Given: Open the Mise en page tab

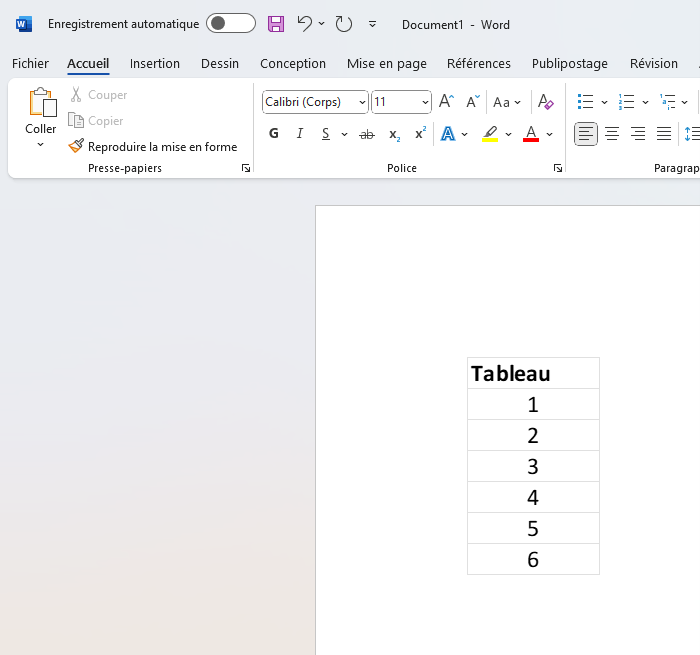Looking at the screenshot, I should (387, 64).
